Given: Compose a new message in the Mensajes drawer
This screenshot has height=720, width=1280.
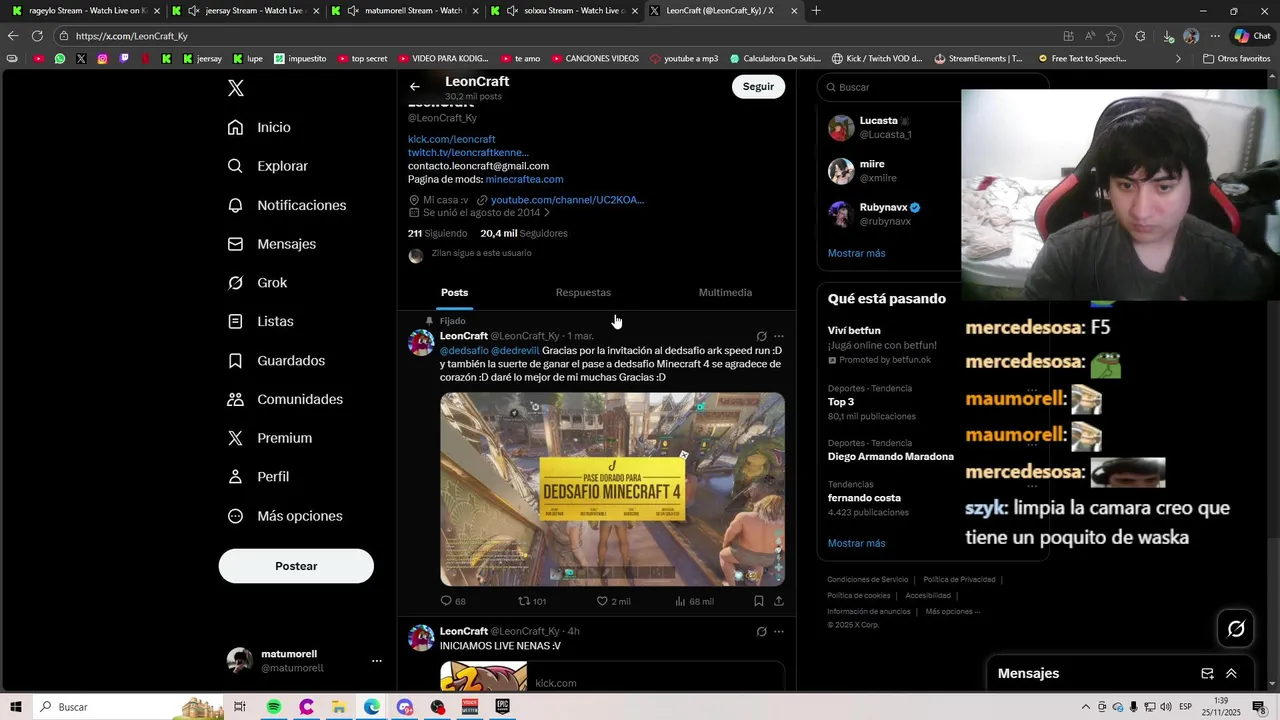Looking at the screenshot, I should point(1207,674).
